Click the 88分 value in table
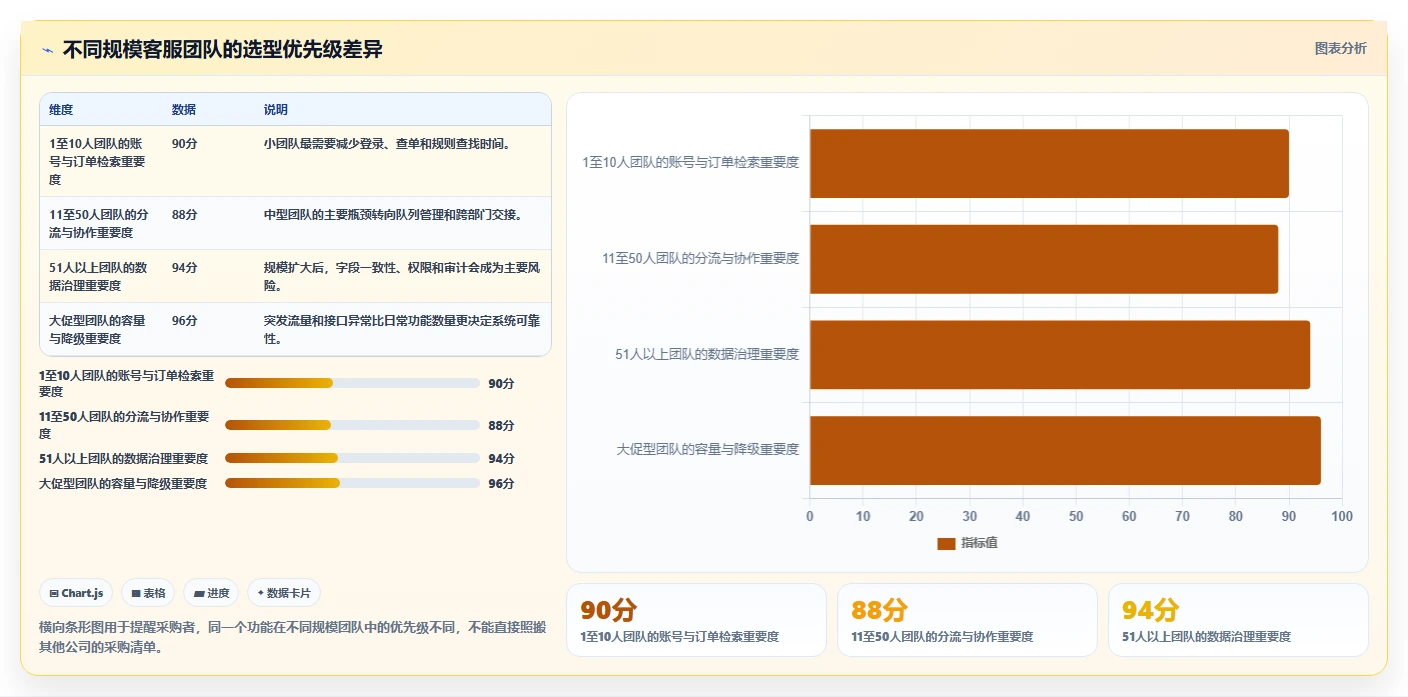 185,215
